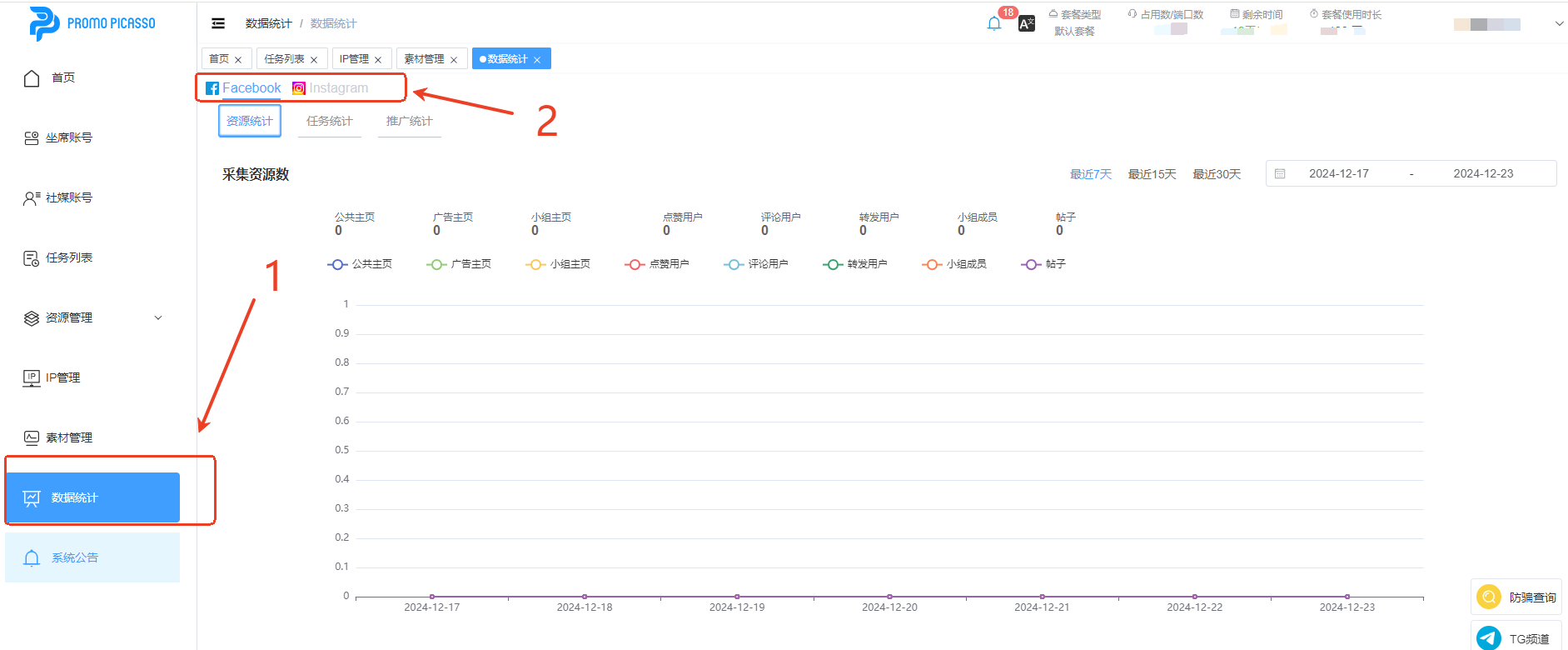Screen dimensions: 1568x650
Task: Toggle 点赞用户 series in chart legend
Action: [657, 264]
